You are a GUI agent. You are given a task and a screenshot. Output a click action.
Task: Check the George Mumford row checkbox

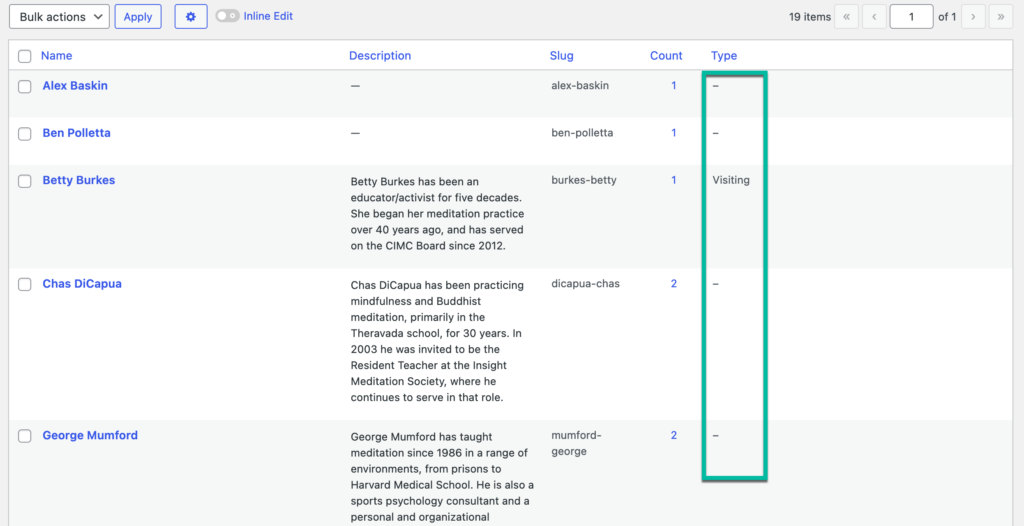tap(25, 436)
